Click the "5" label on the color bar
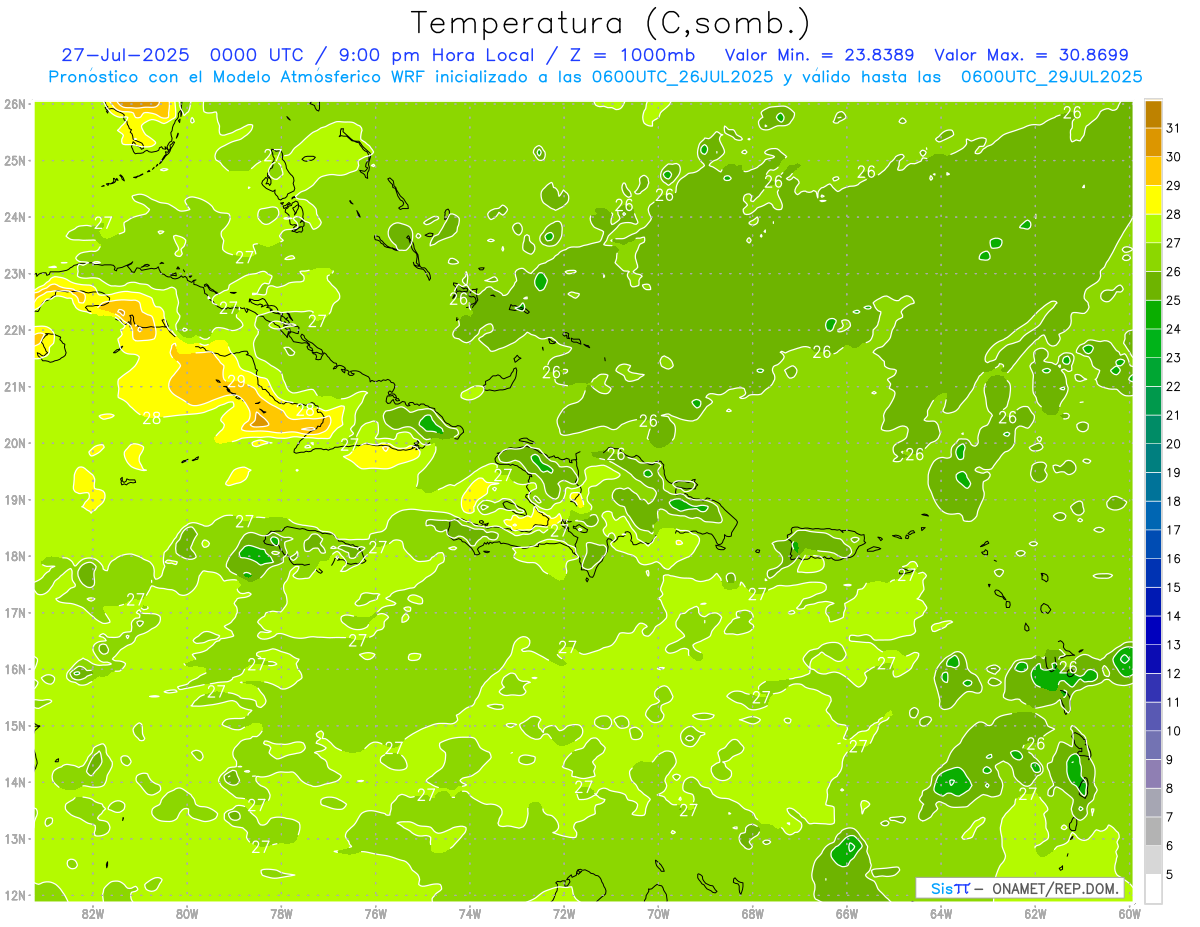Viewport: 1200px width, 927px height. pyautogui.click(x=1171, y=874)
